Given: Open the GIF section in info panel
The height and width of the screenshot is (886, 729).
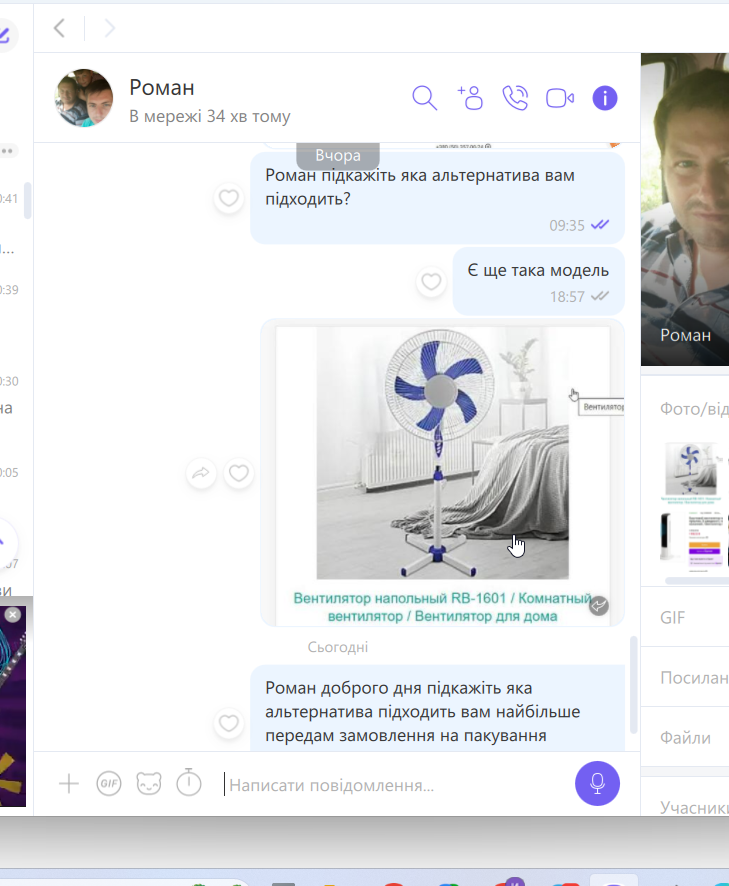Looking at the screenshot, I should [685, 618].
